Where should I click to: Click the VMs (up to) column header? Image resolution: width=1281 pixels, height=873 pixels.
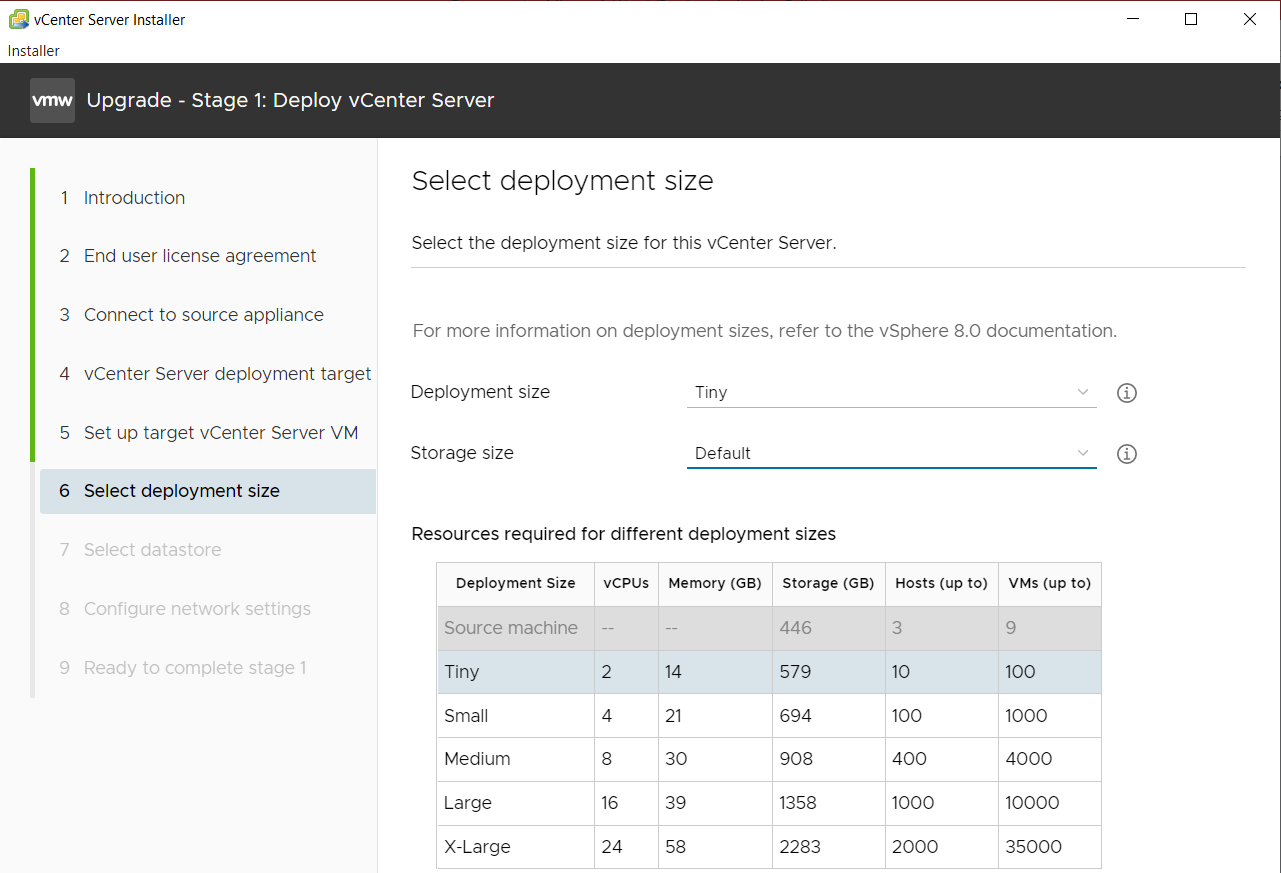(x=1049, y=583)
